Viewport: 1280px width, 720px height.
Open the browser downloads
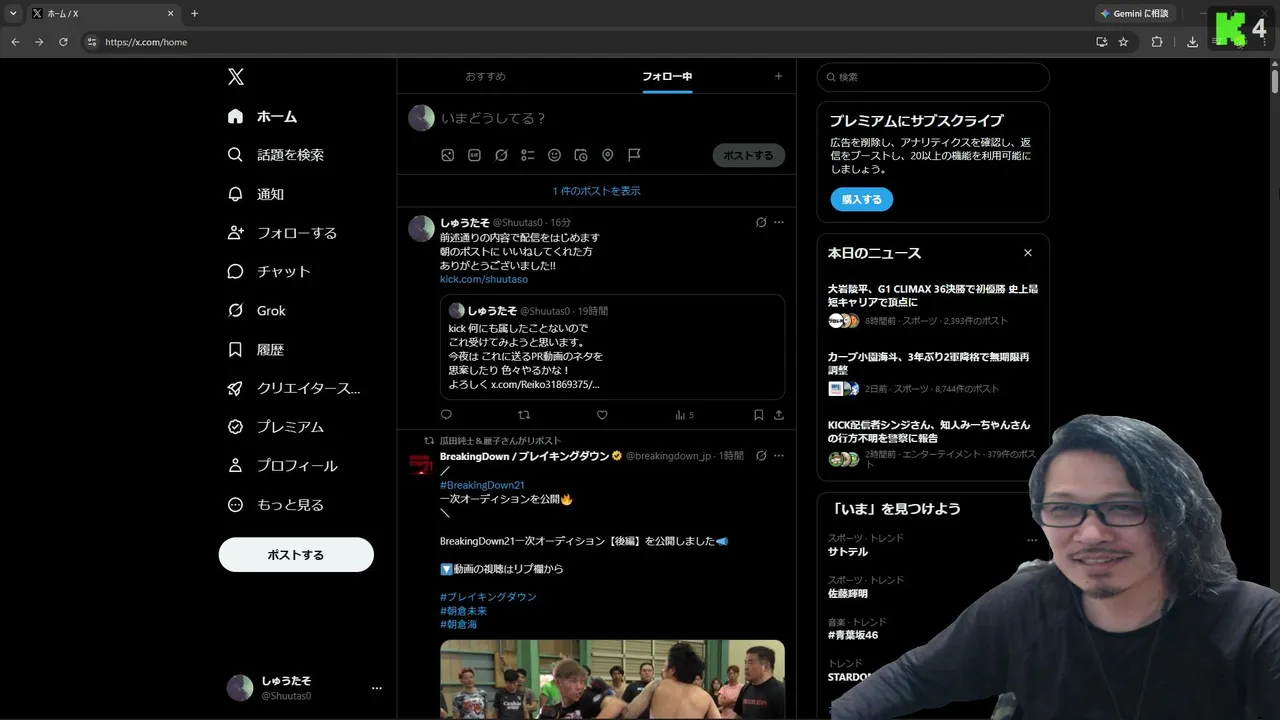tap(1192, 42)
